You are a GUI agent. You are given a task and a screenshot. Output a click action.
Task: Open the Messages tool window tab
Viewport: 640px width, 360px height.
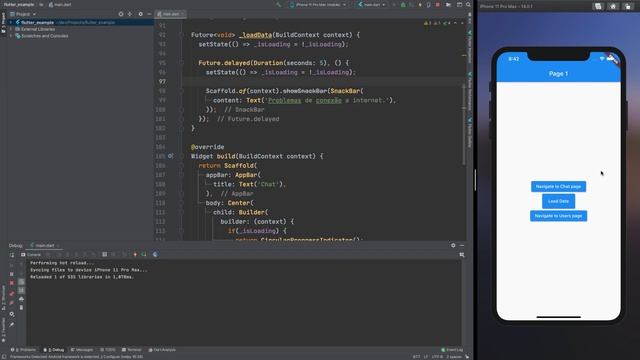tap(82, 350)
